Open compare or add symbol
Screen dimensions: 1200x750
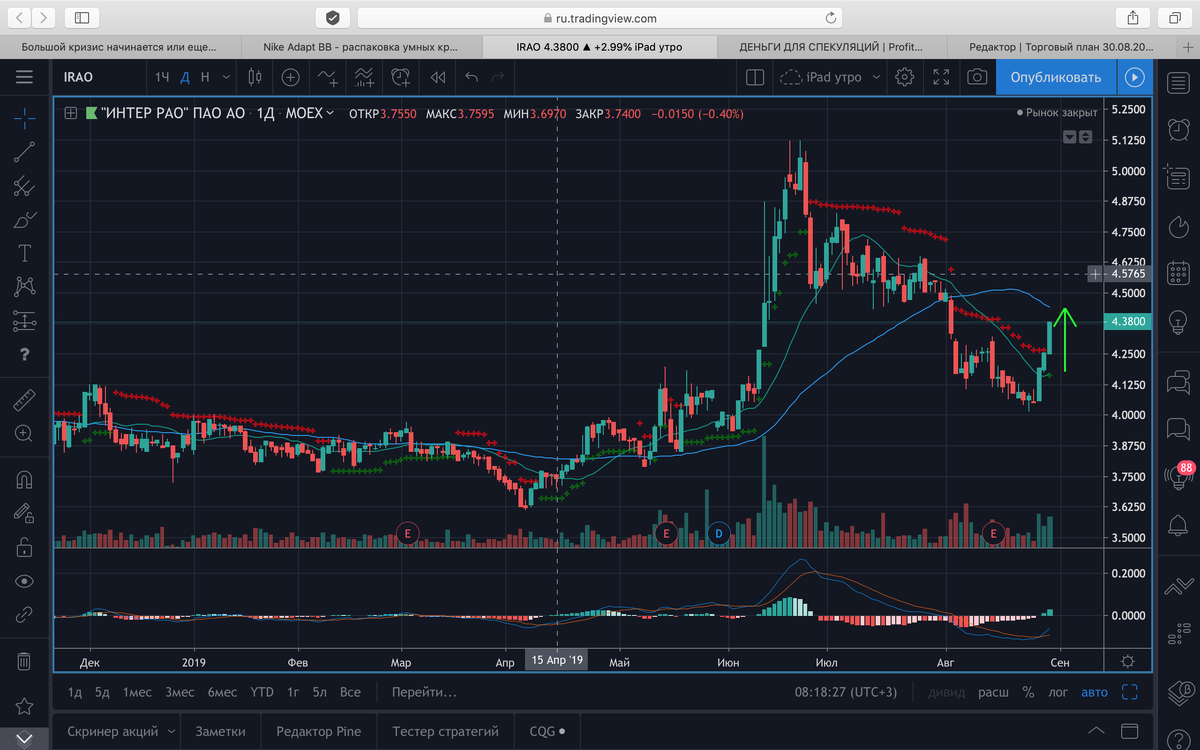(290, 77)
